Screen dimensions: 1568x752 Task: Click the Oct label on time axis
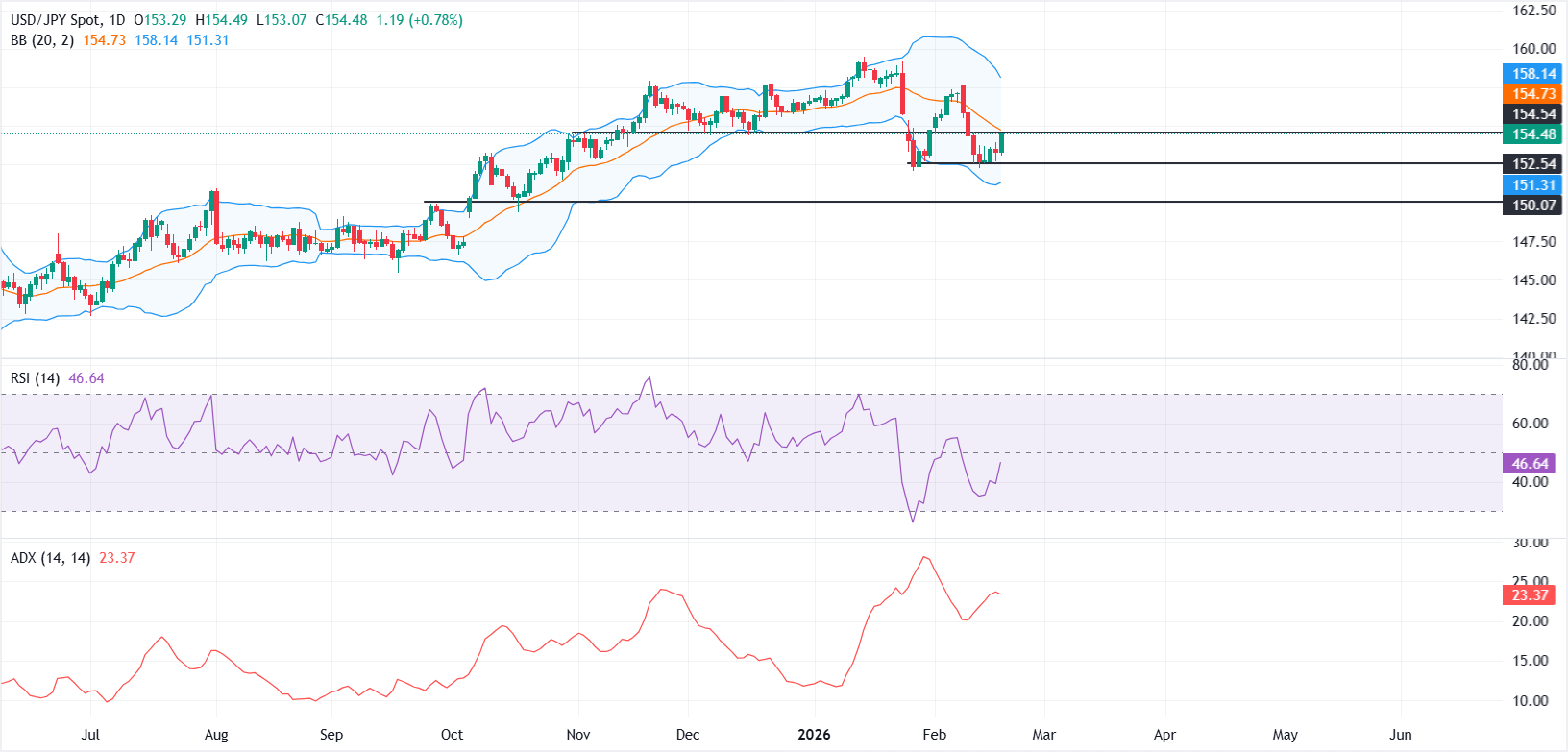452,735
